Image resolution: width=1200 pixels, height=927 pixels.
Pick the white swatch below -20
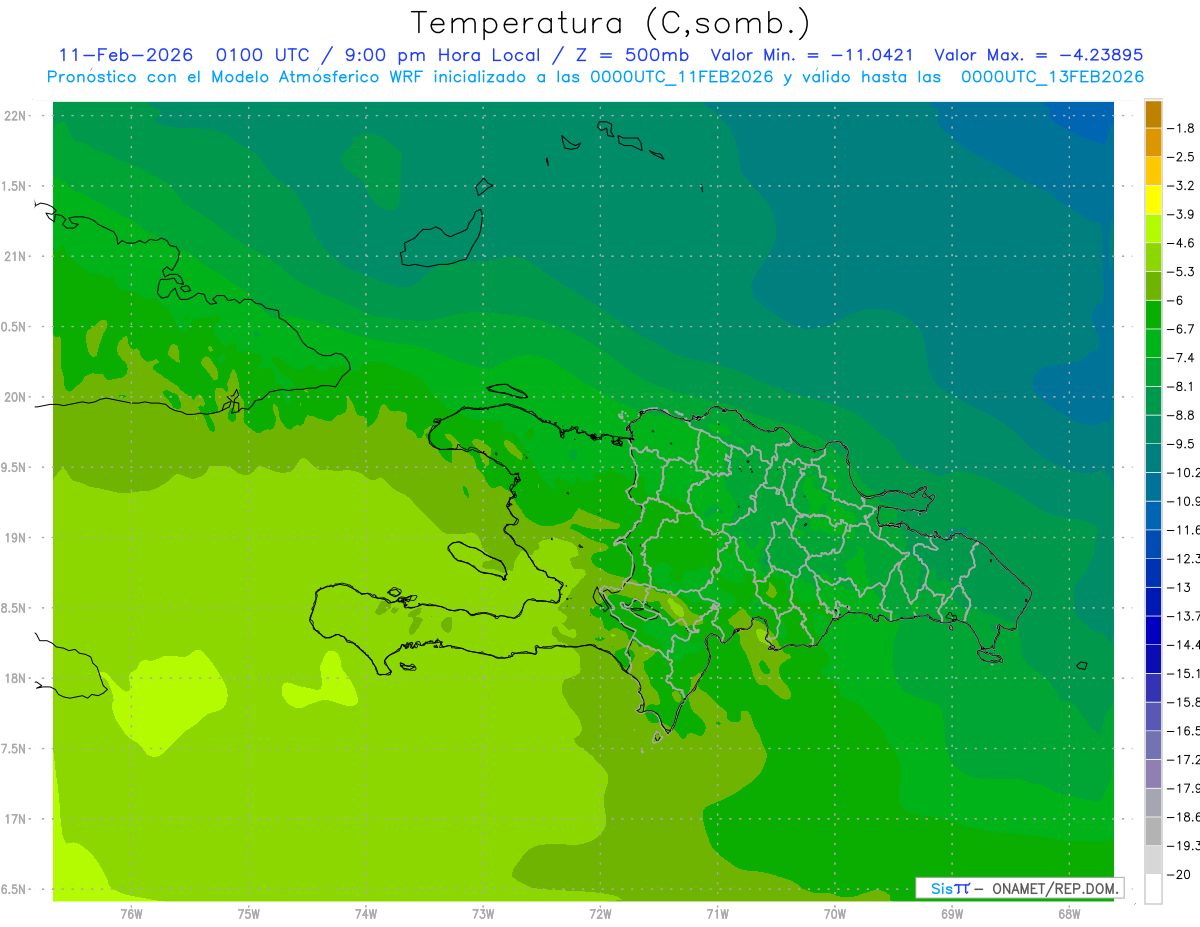click(1153, 888)
